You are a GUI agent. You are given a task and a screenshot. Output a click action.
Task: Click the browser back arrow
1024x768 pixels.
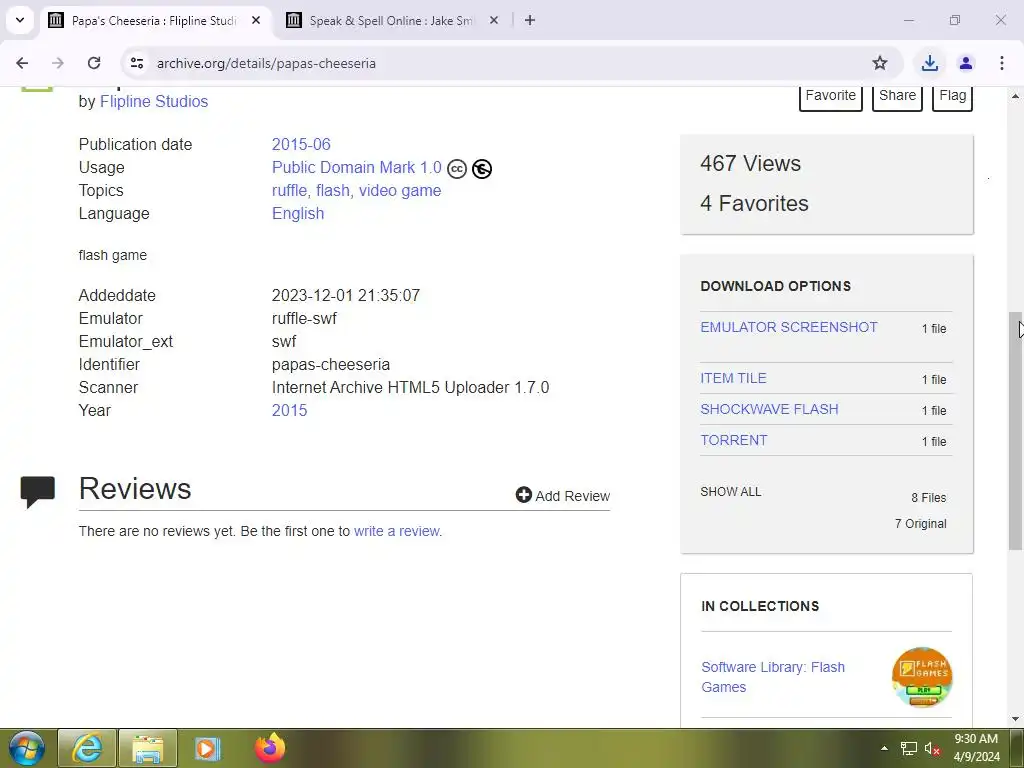22,63
